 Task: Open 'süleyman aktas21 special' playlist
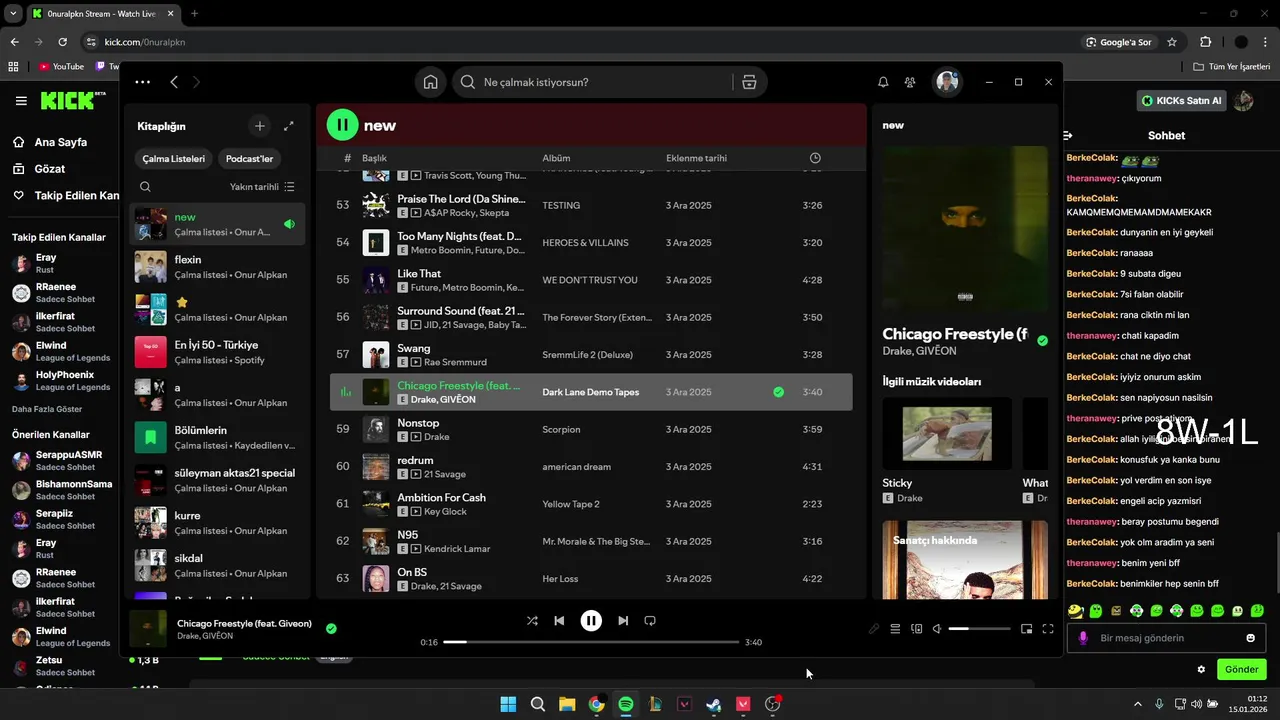(217, 480)
